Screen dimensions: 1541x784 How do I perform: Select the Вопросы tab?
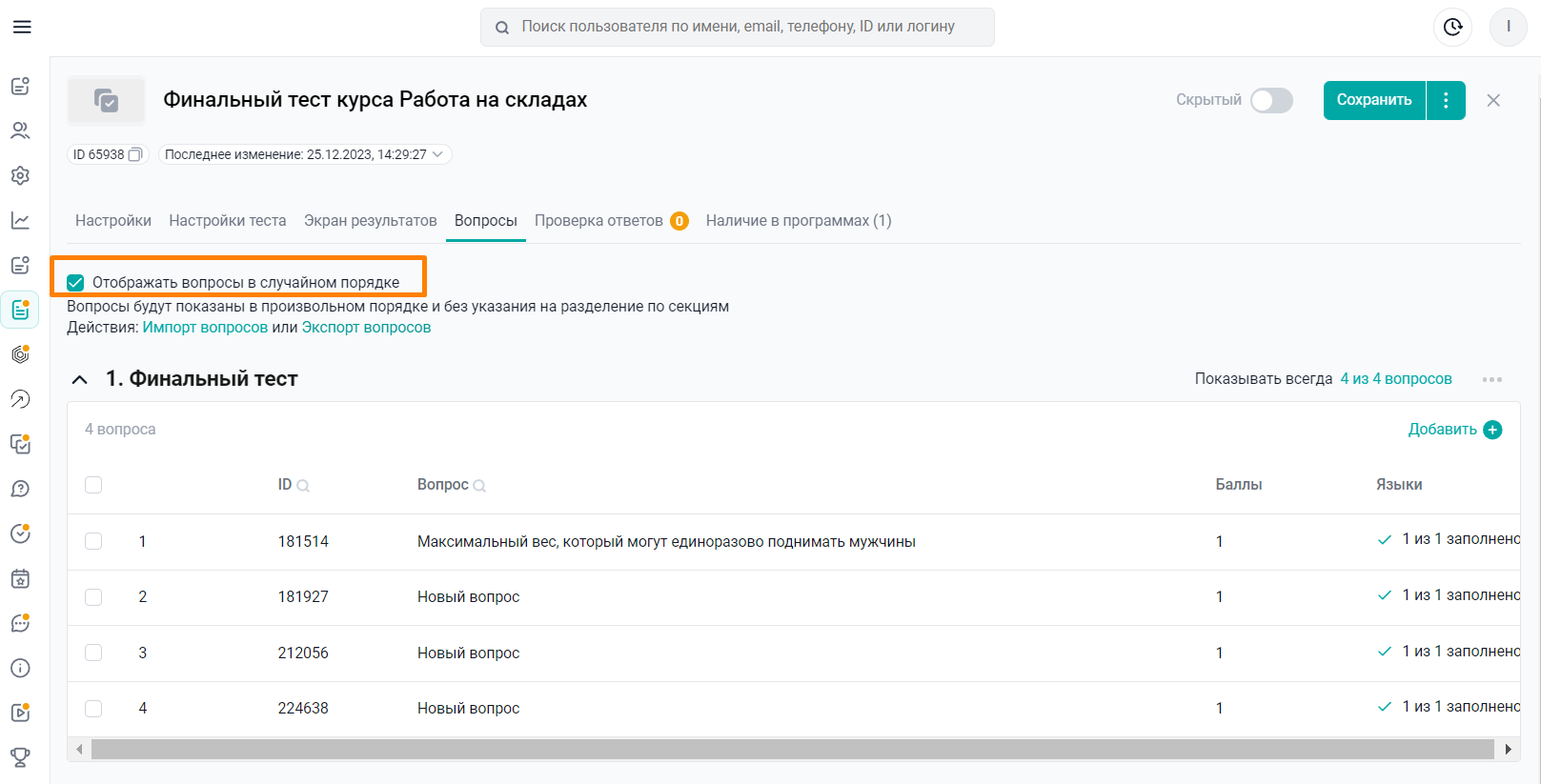[486, 221]
